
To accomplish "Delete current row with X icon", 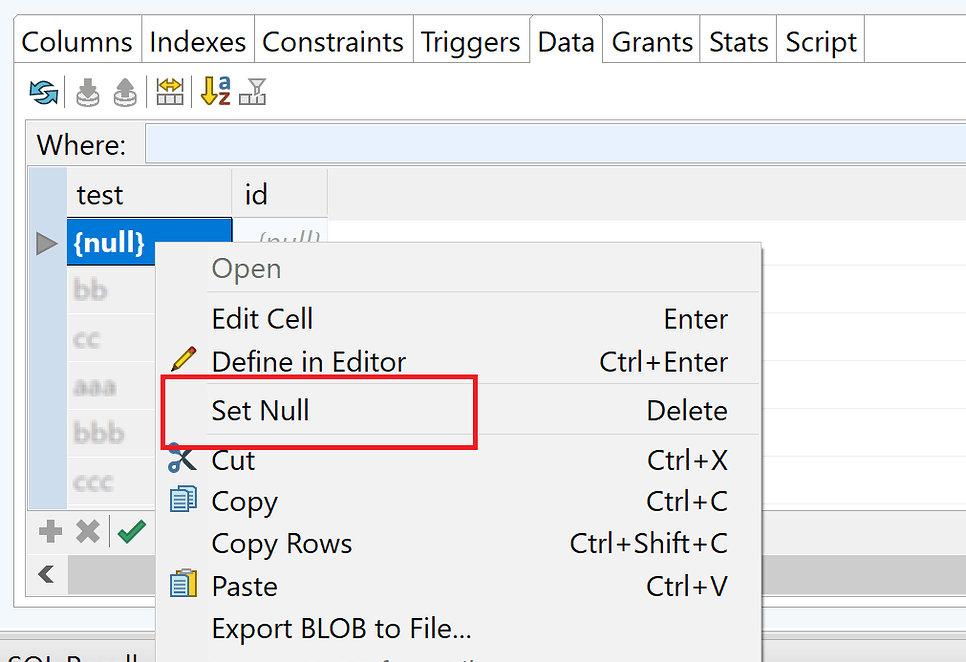I will [x=88, y=531].
